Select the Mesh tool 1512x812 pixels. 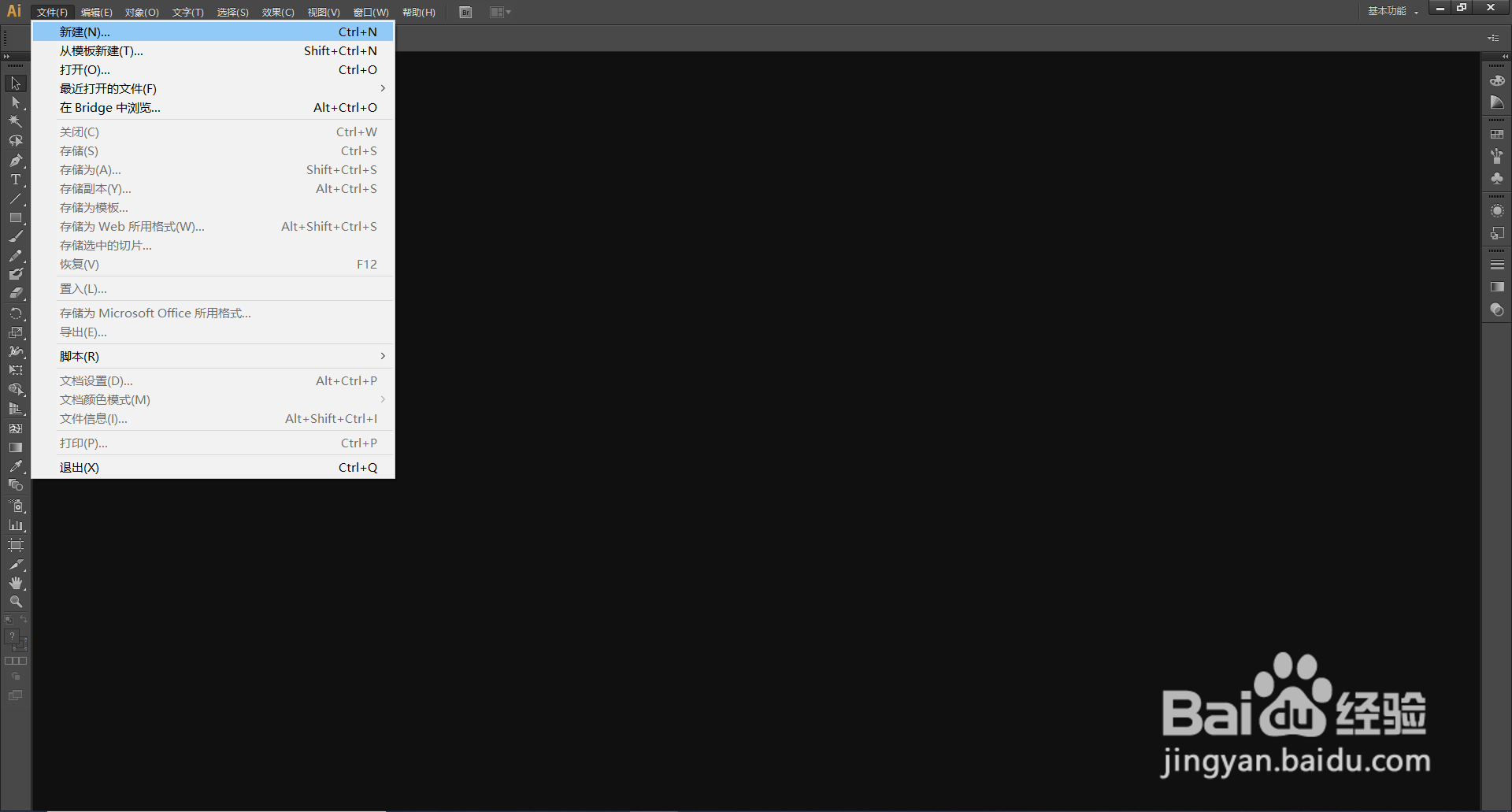pyautogui.click(x=16, y=428)
